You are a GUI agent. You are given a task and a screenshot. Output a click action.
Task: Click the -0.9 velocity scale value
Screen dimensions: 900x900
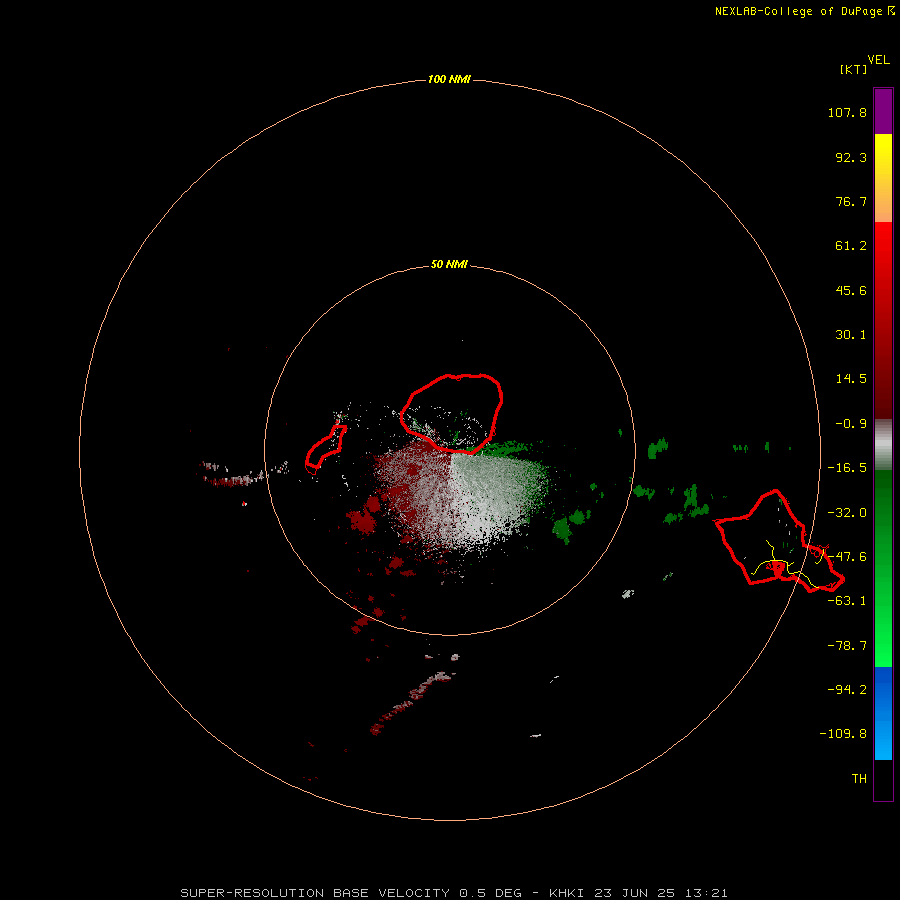coord(851,424)
